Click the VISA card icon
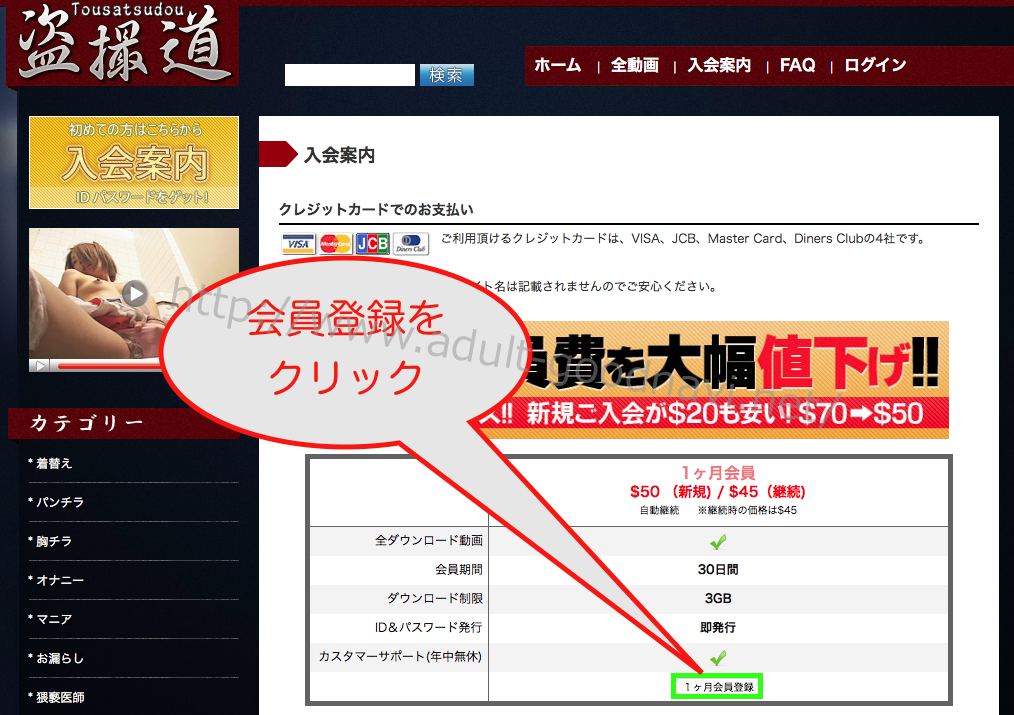 pyautogui.click(x=298, y=244)
